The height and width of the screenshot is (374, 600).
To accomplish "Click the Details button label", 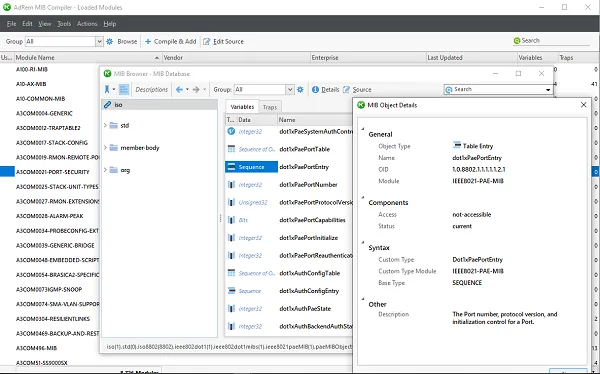I will tap(330, 90).
